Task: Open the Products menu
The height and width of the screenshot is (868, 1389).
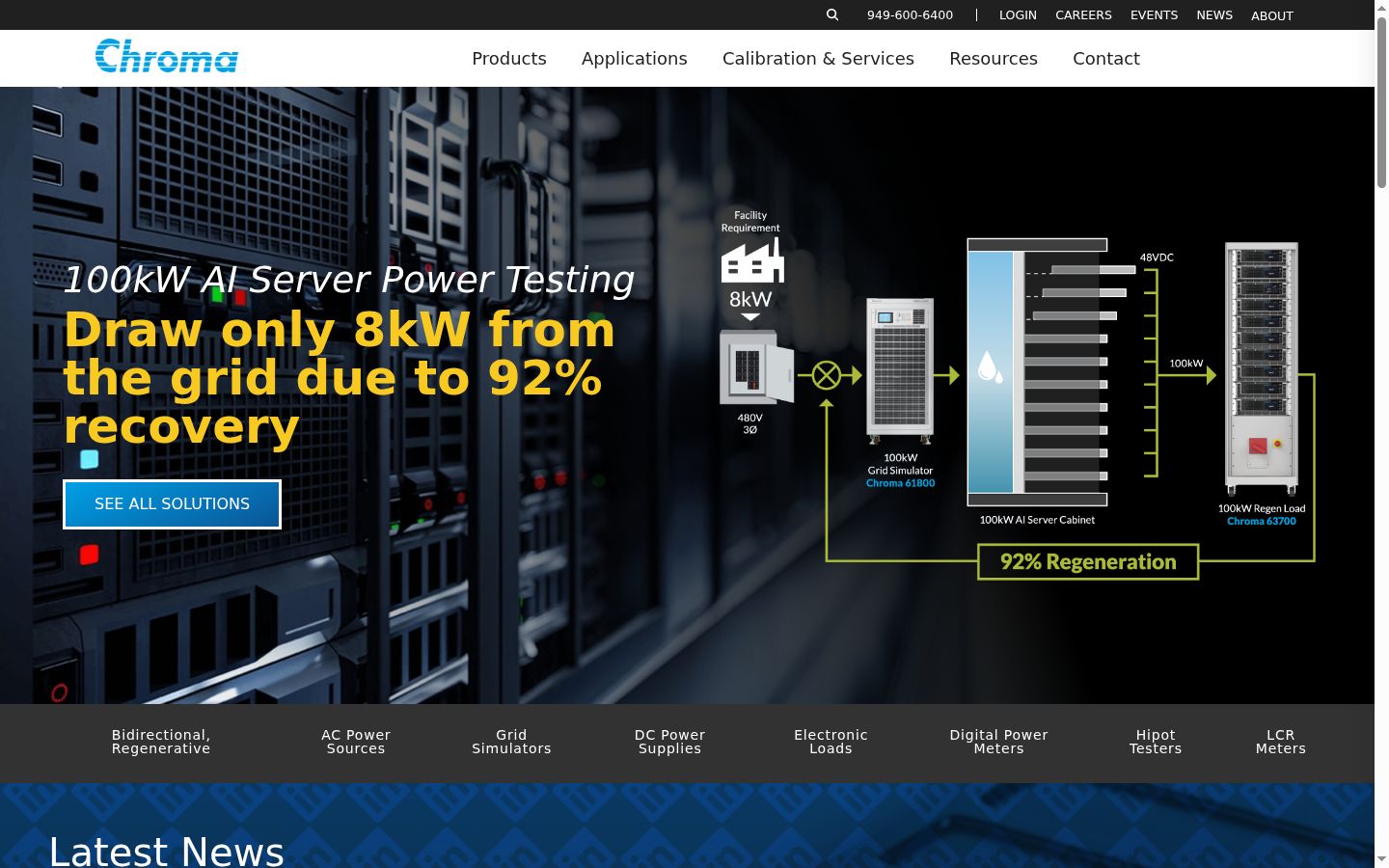Action: [509, 58]
